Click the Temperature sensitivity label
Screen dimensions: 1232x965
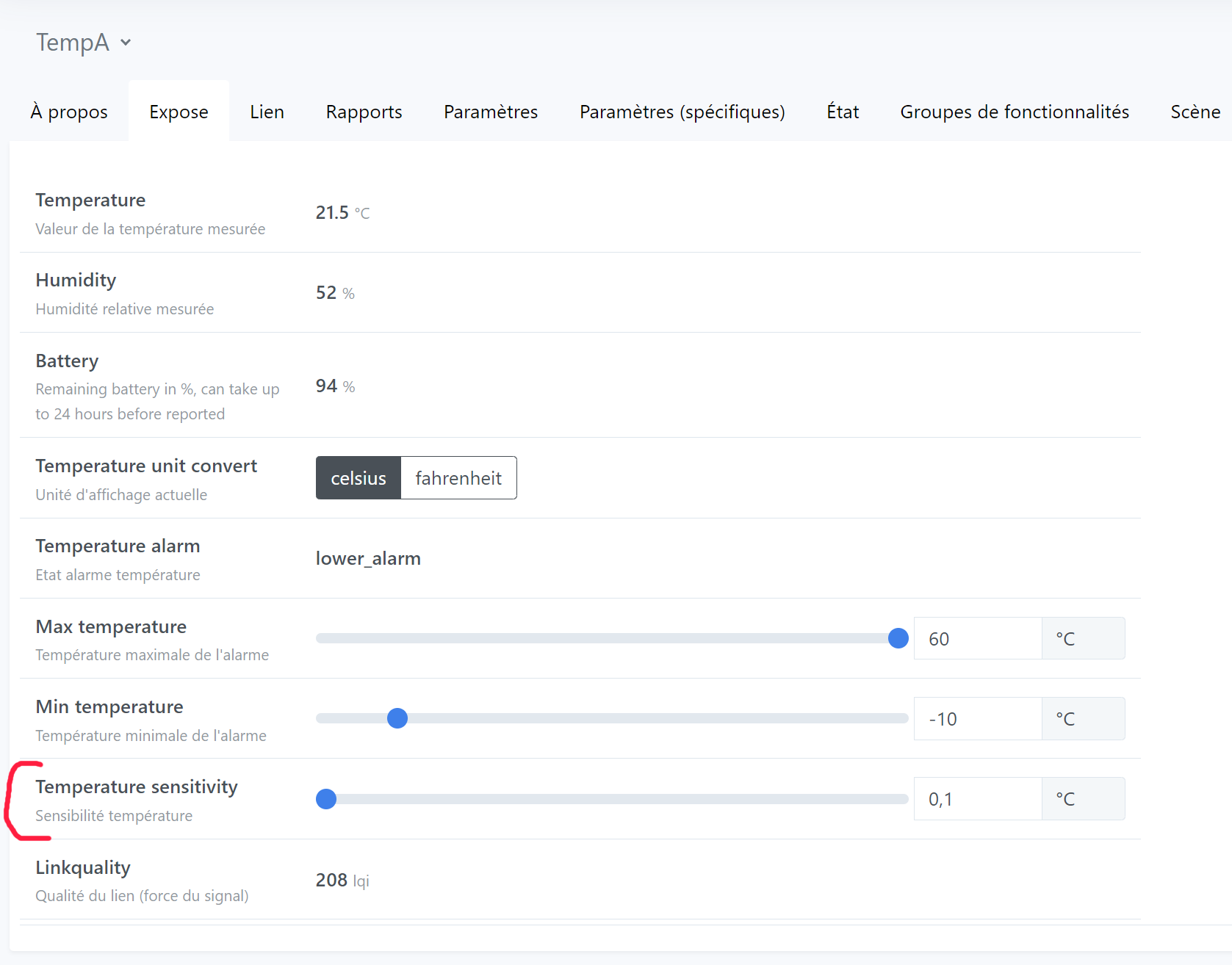coord(137,787)
